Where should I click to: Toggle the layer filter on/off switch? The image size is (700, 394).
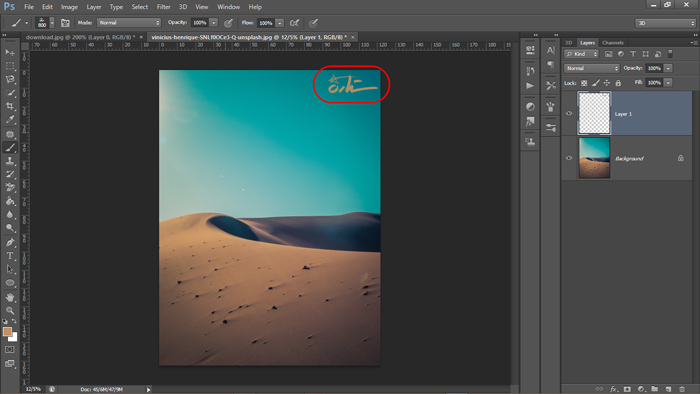point(670,54)
